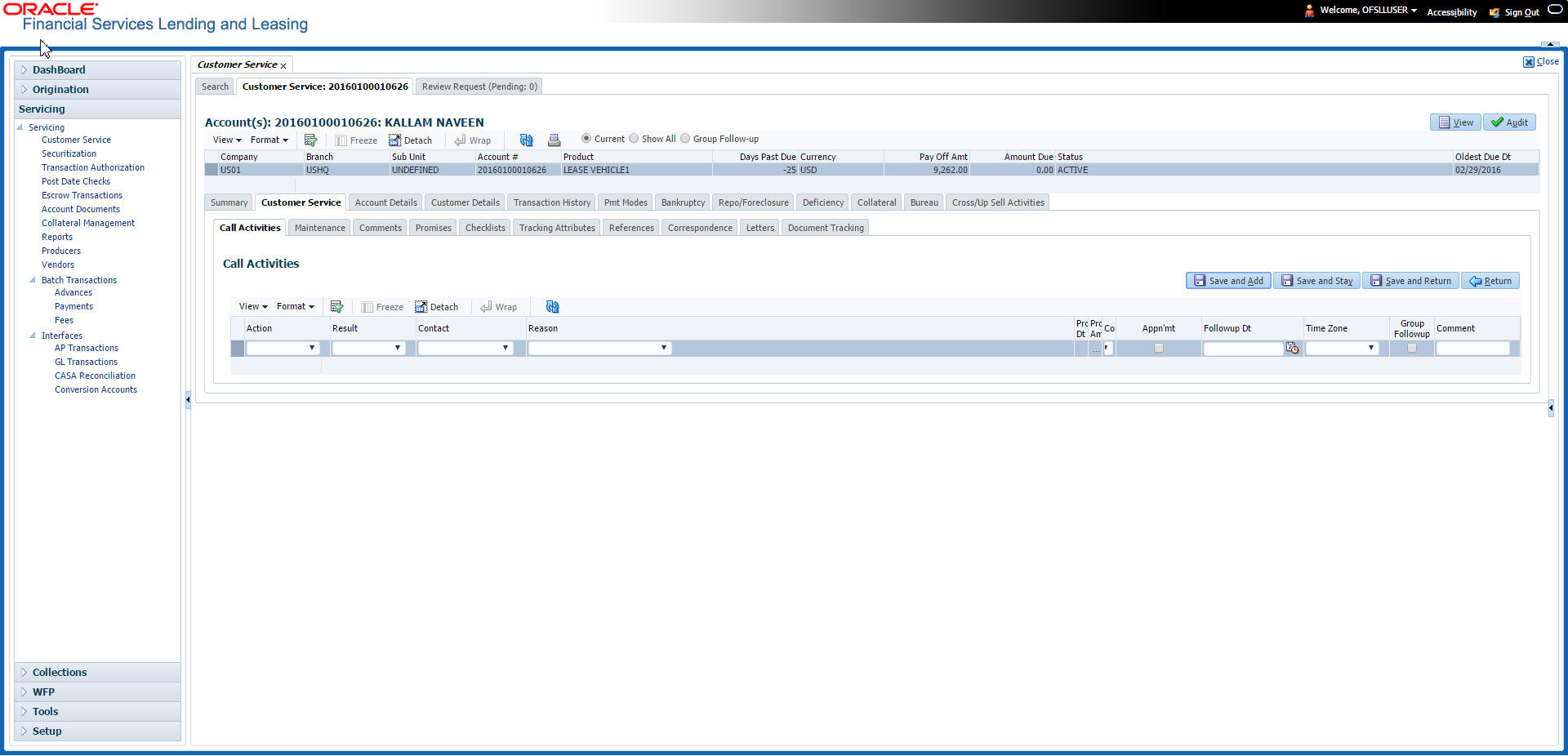Click Freeze in the Call Activities toolbar
The width and height of the screenshot is (1568, 756).
(x=382, y=307)
